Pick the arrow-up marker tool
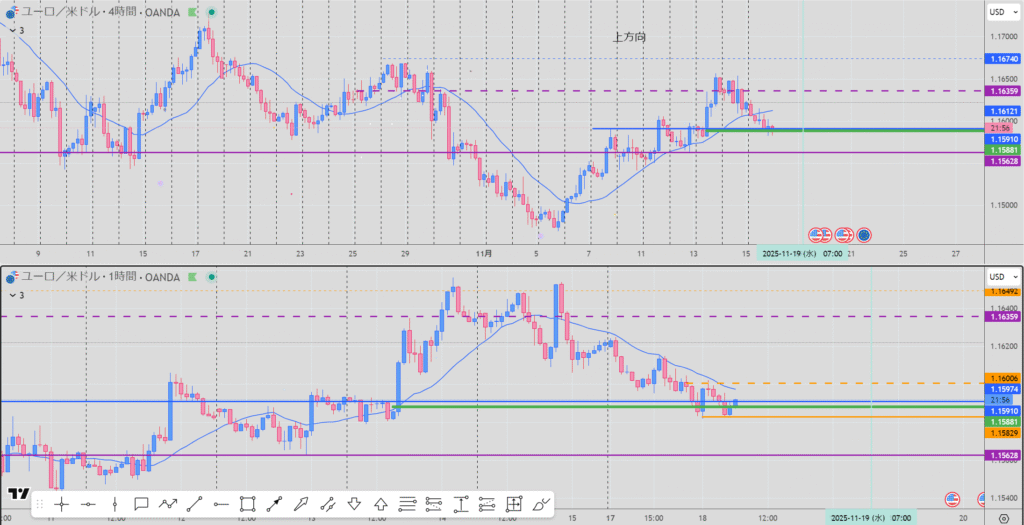Viewport: 1024px width, 525px height. click(x=381, y=504)
